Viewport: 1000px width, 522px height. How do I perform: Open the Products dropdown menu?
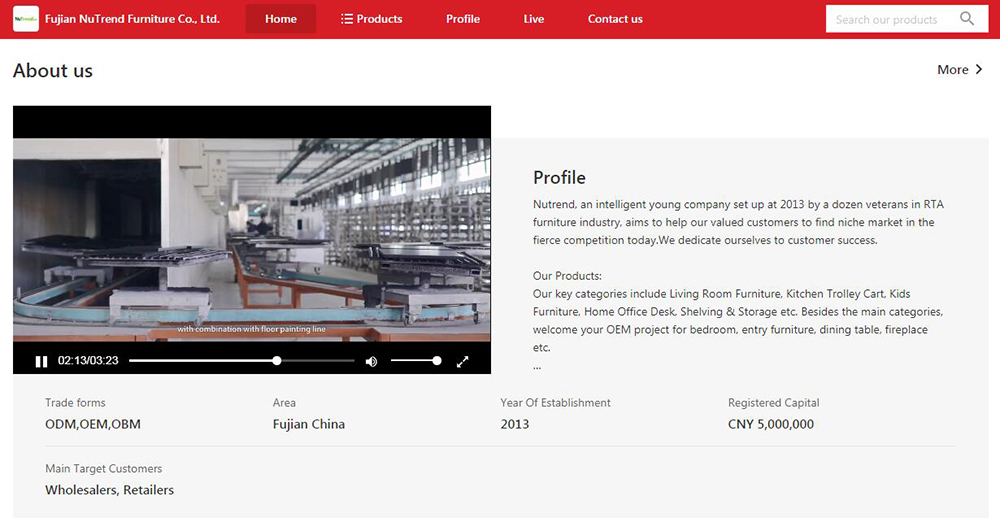click(x=372, y=19)
